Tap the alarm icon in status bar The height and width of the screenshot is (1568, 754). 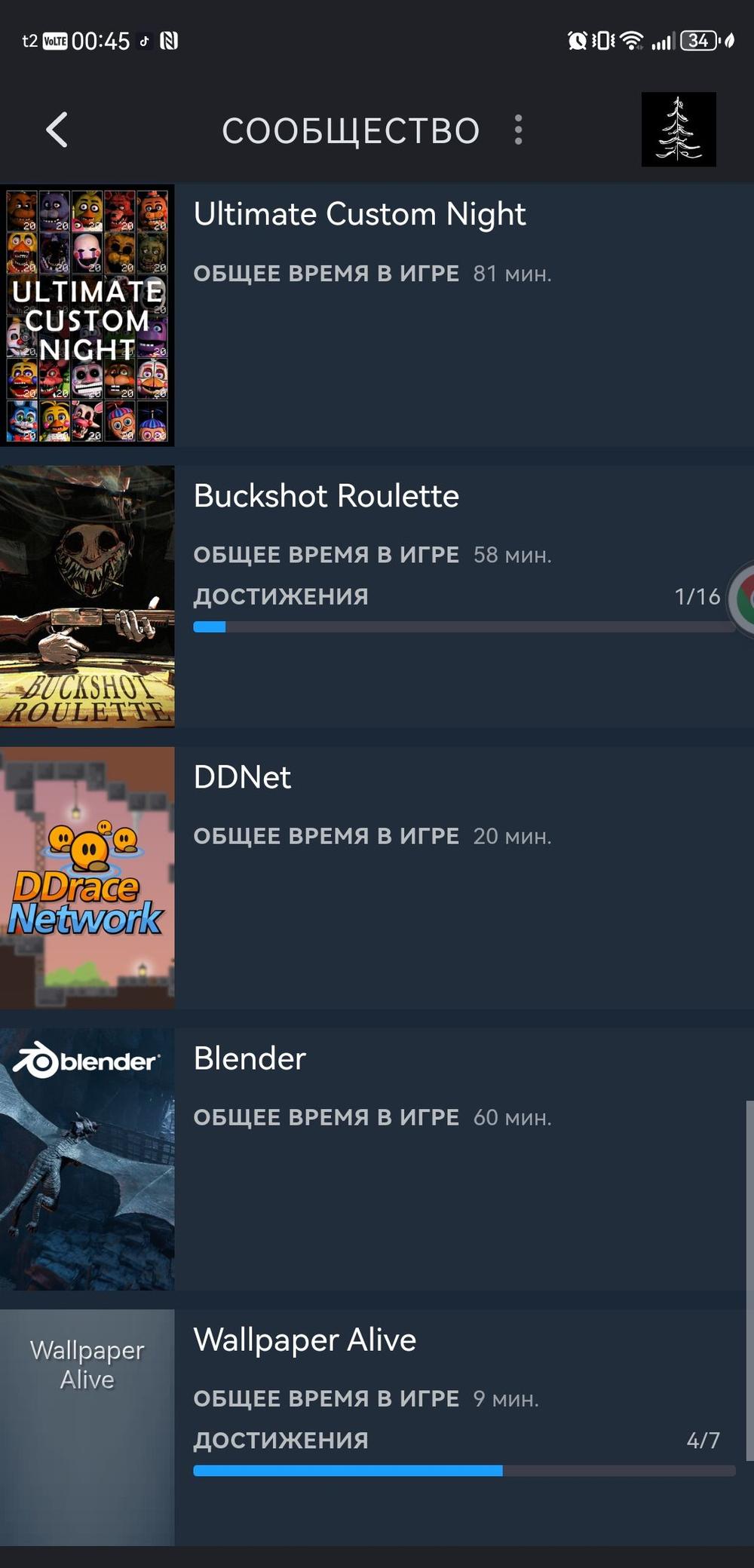click(x=578, y=41)
